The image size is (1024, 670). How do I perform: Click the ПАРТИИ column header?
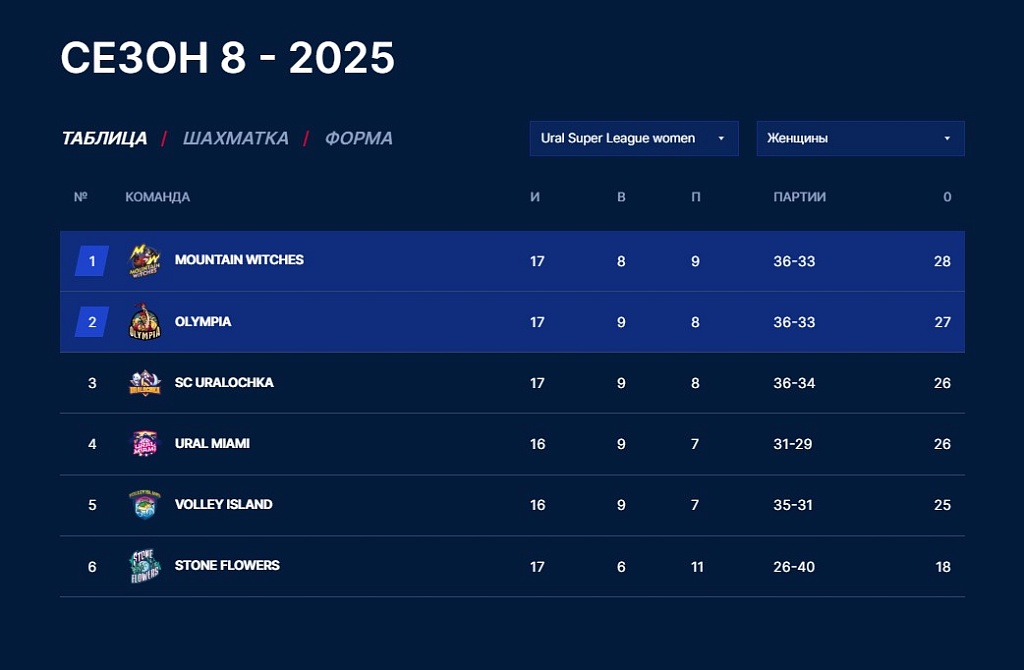pyautogui.click(x=799, y=197)
